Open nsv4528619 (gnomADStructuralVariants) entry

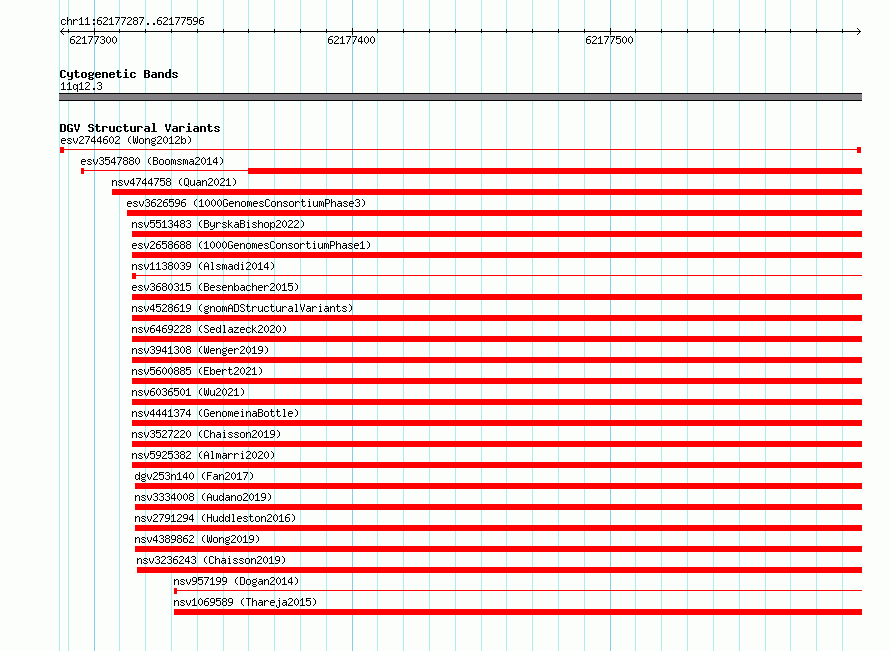click(242, 308)
